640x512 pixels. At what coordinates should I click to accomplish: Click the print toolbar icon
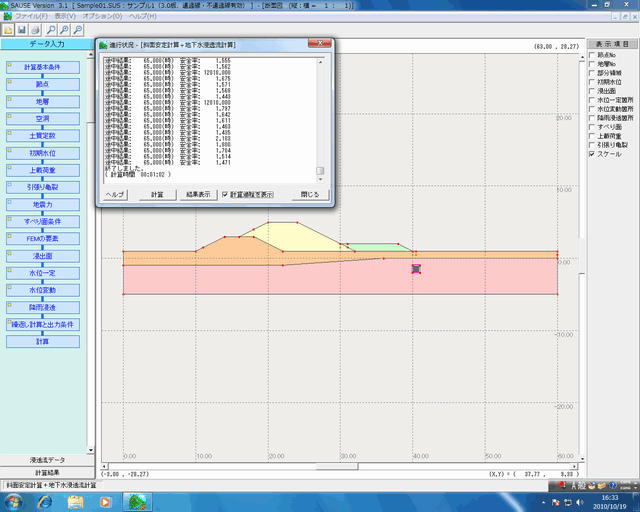pos(36,30)
